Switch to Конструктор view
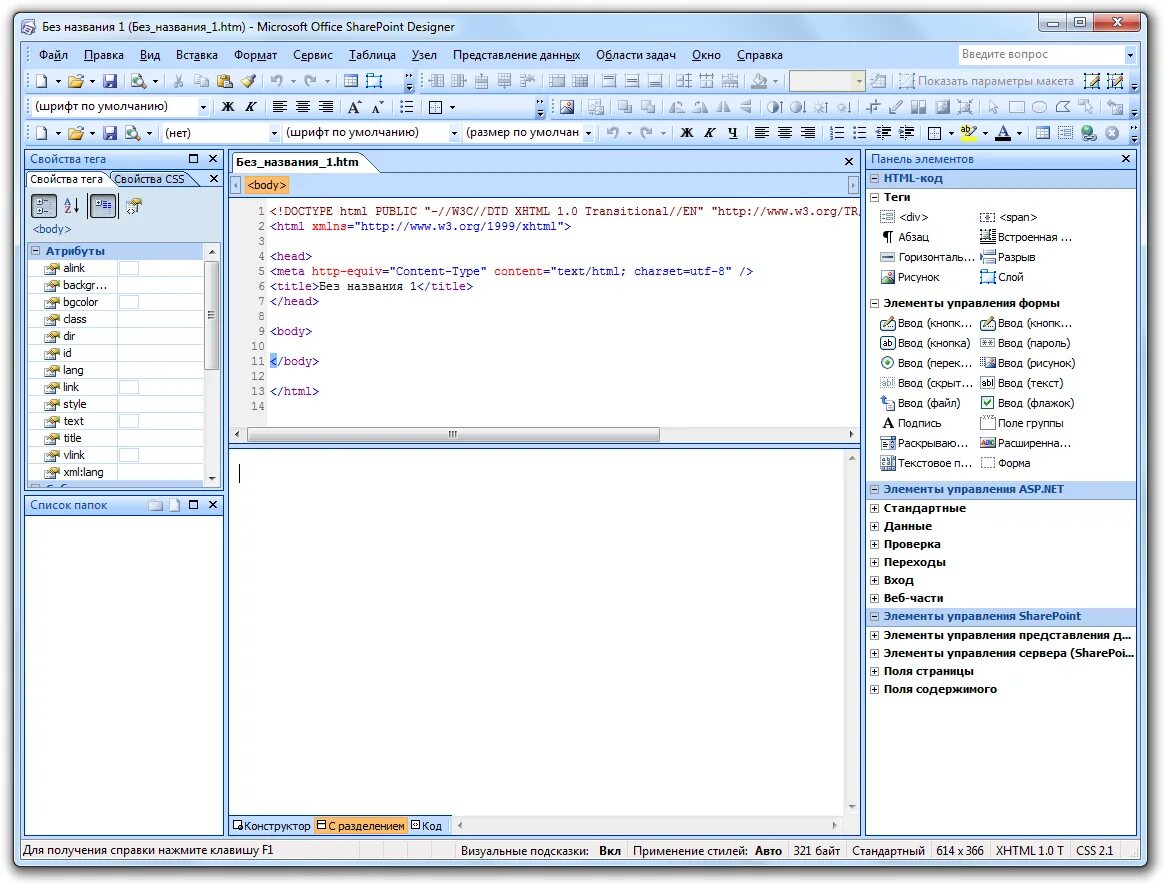Screen dimensions: 1166x886 [x=271, y=826]
